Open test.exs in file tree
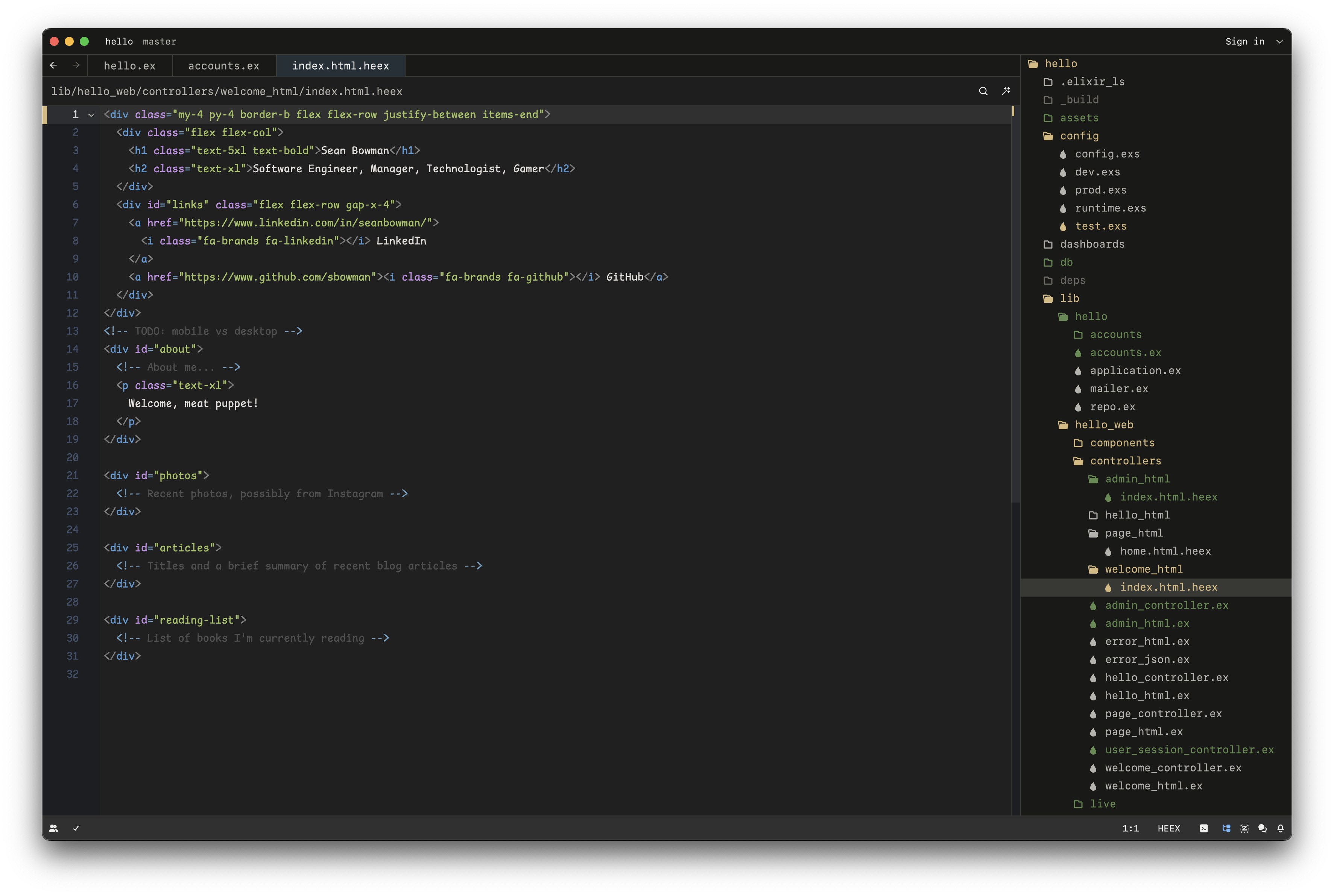1334x896 pixels. [1156, 226]
